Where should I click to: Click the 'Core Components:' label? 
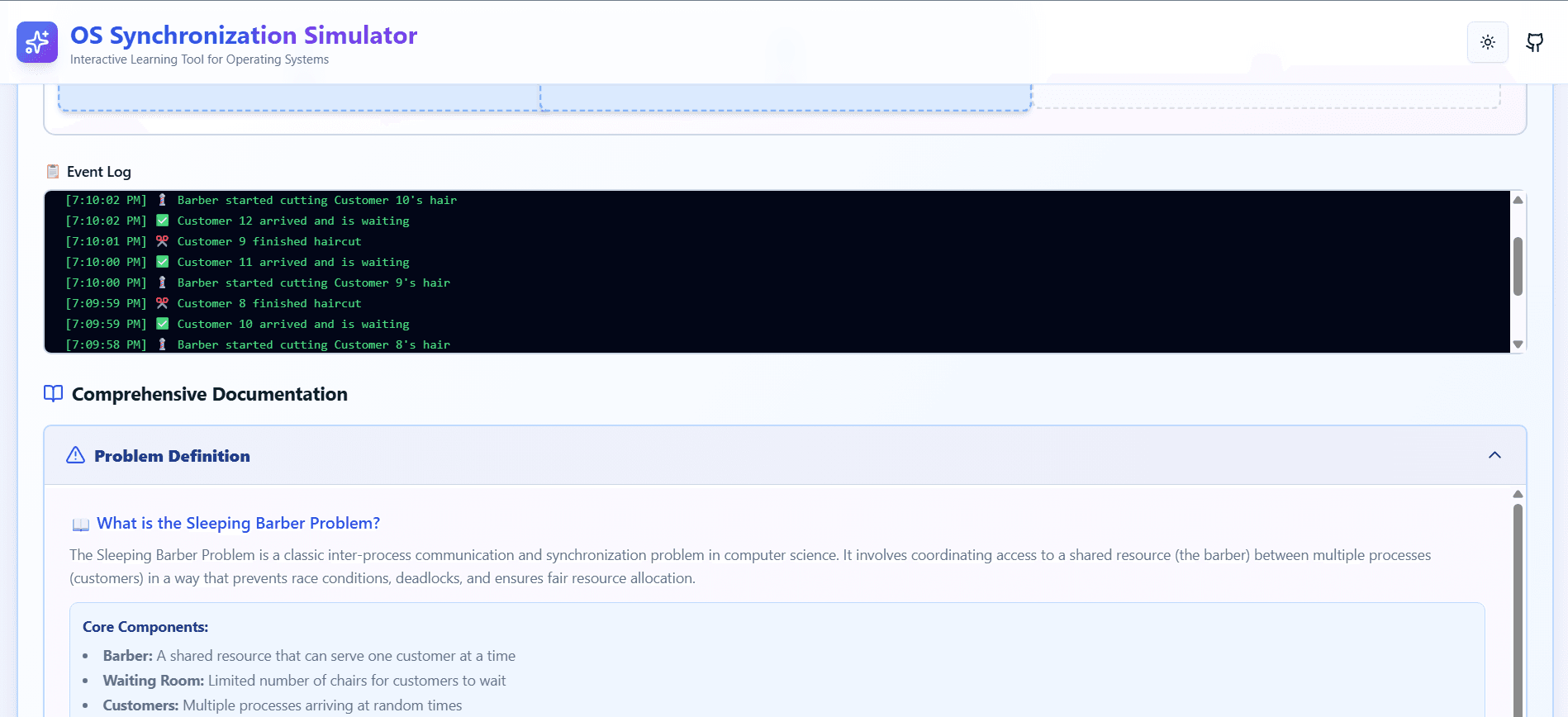point(145,627)
